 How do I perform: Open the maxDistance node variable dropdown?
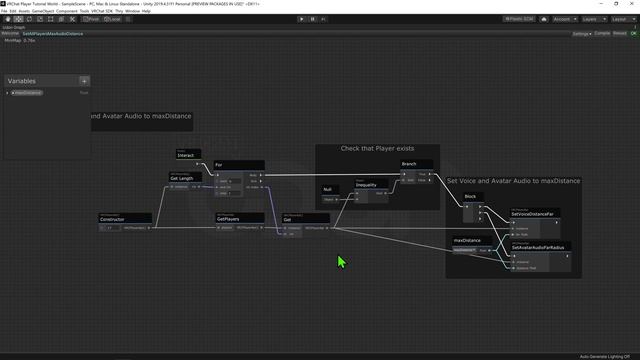tap(464, 250)
